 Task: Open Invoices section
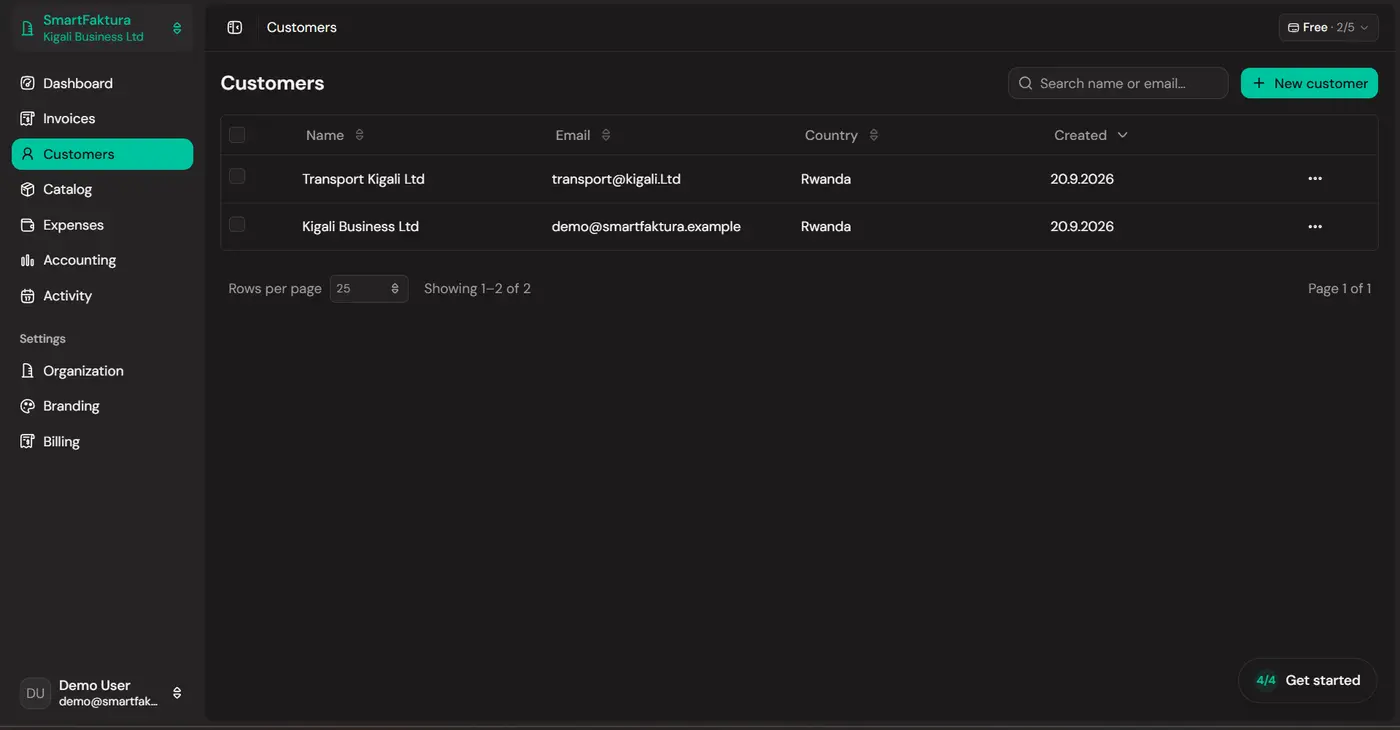pos(102,119)
